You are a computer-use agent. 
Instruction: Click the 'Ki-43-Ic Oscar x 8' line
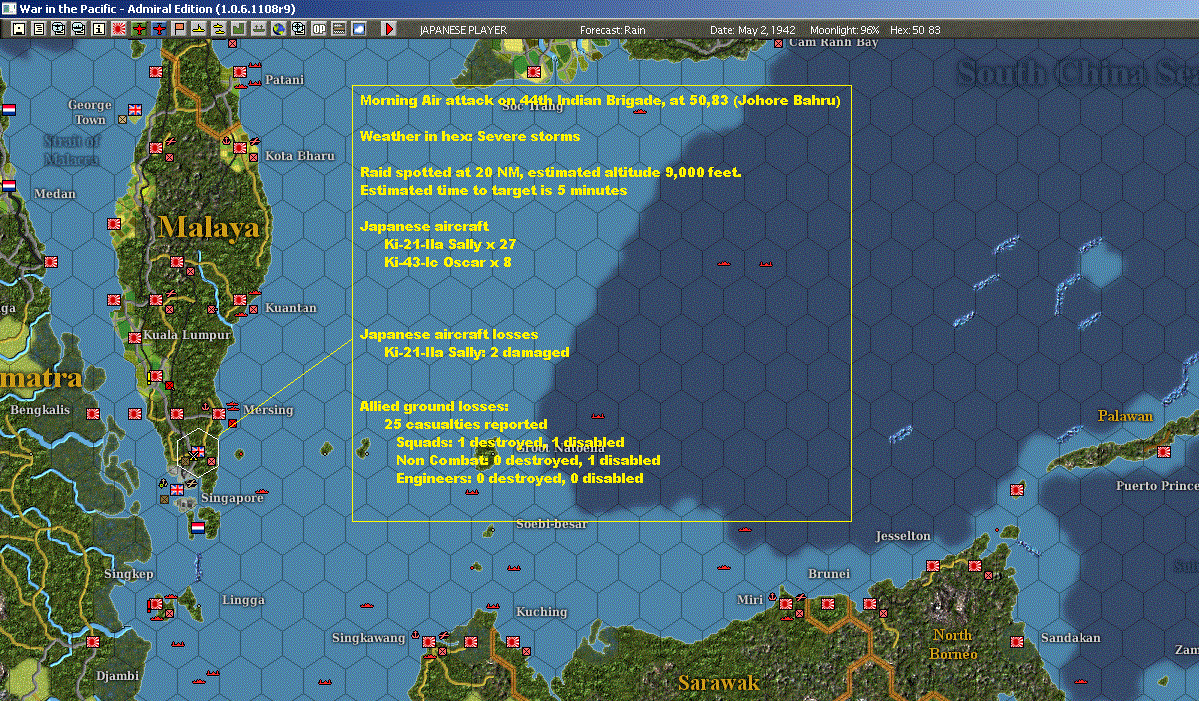448,262
